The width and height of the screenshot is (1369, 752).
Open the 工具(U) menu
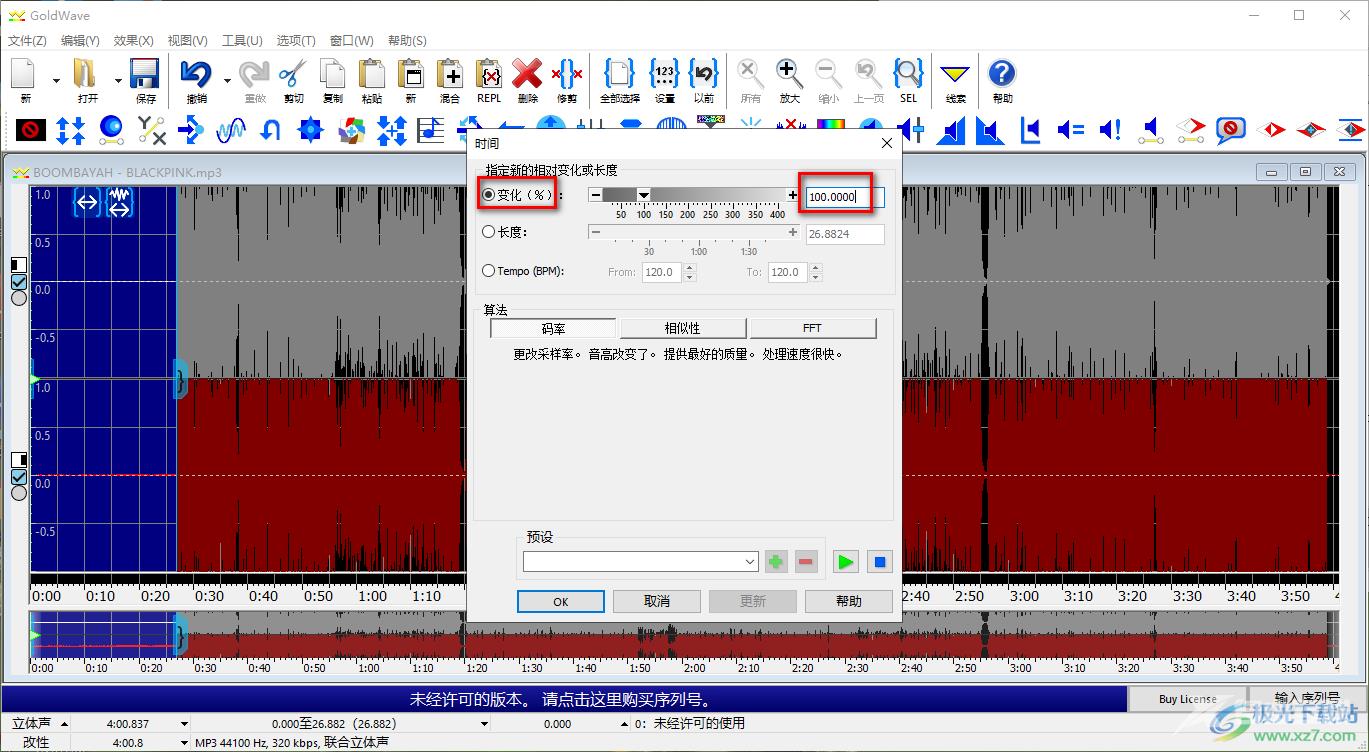point(242,41)
